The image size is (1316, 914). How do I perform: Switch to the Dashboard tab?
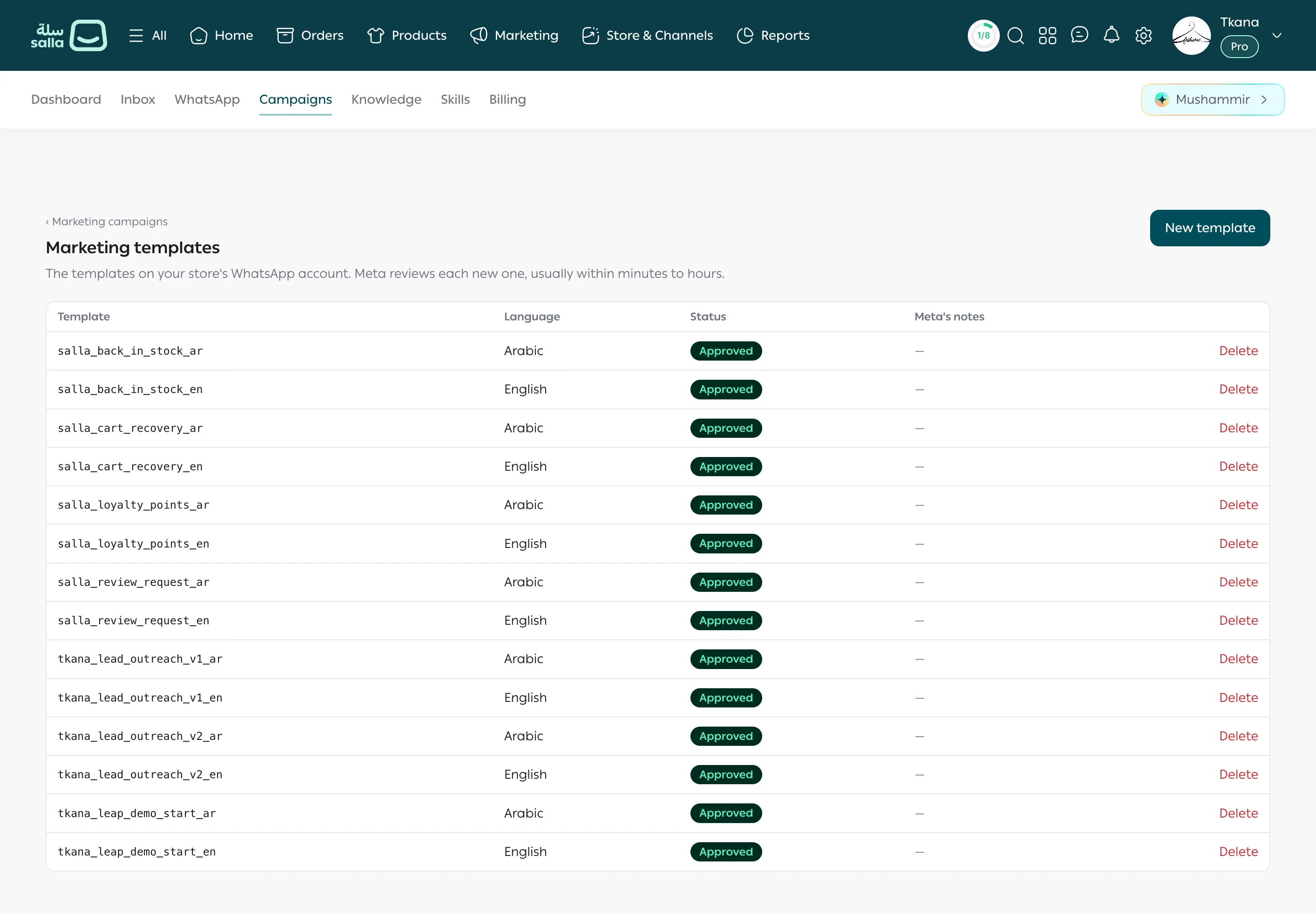(66, 99)
